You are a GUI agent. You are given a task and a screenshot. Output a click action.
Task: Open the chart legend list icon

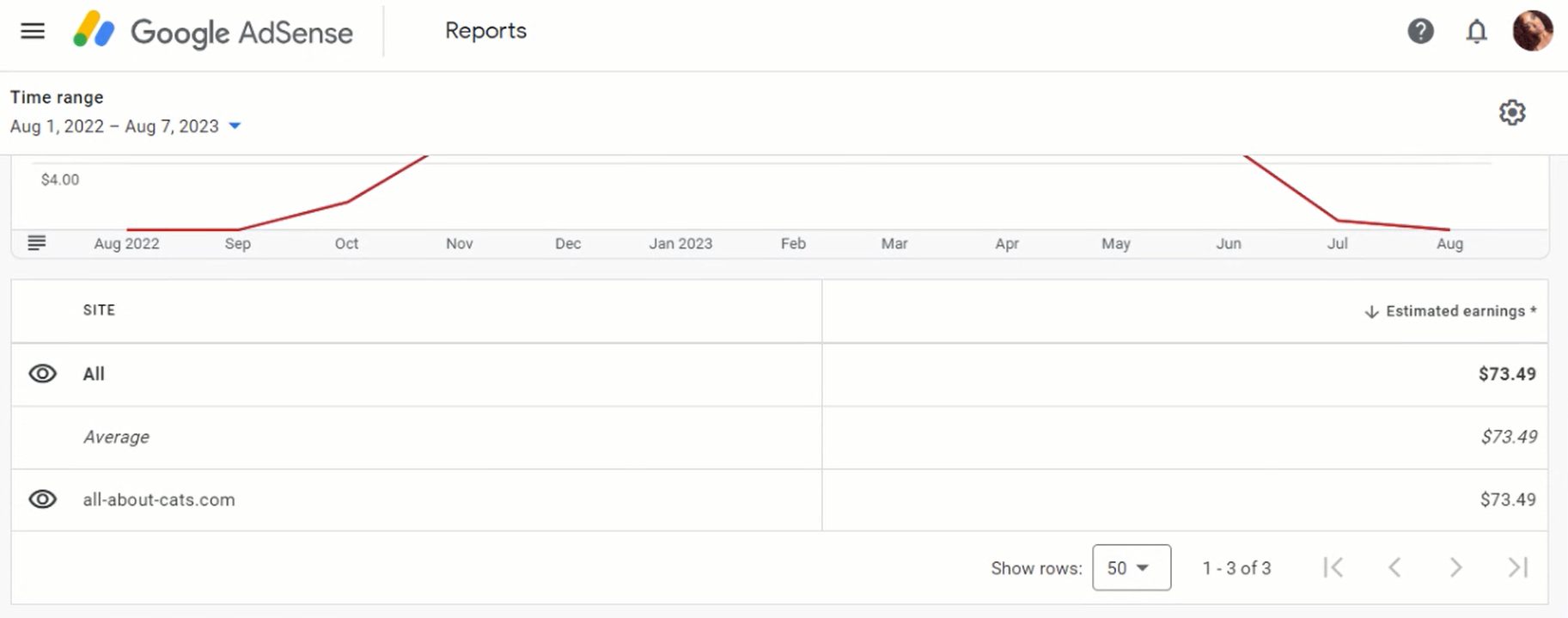[36, 243]
